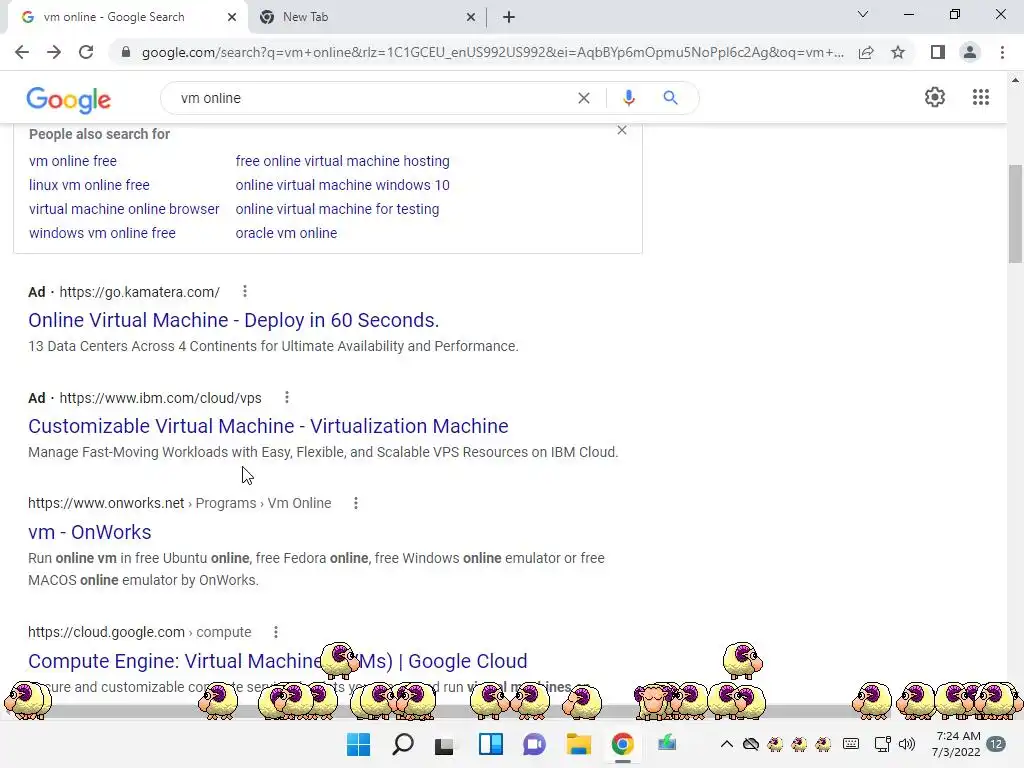Open suggestion windows vm online free

[x=102, y=233]
